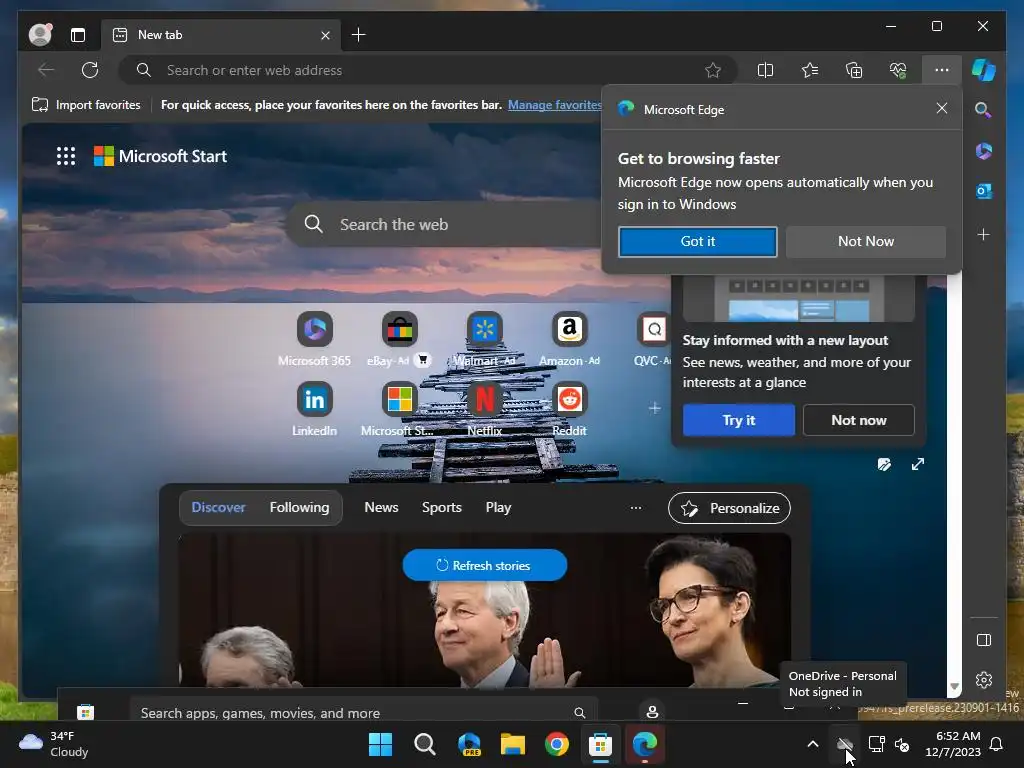Add a new quick link plus
This screenshot has width=1024, height=768.
click(654, 408)
